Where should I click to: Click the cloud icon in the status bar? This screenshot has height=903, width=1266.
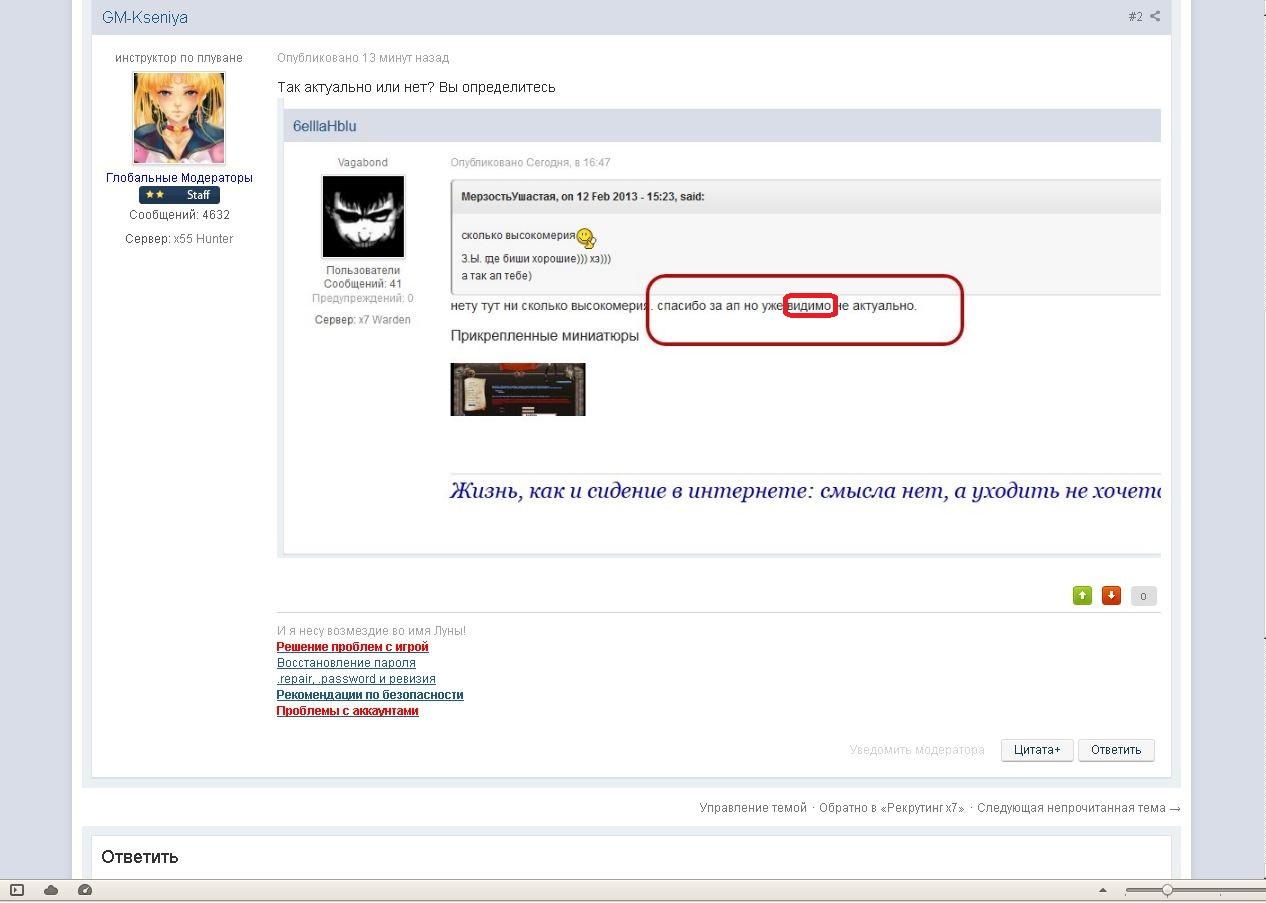(x=51, y=890)
